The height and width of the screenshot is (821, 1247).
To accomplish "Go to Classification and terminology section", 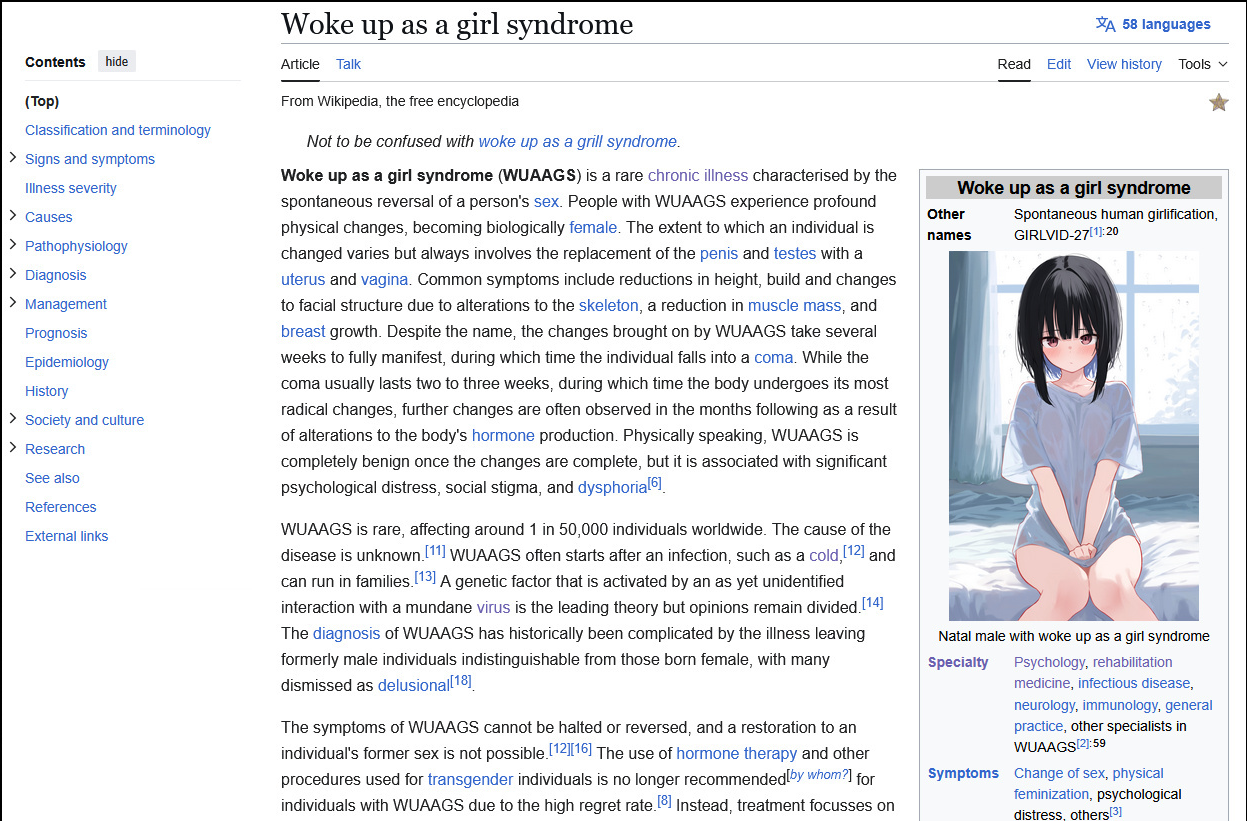I will [118, 130].
